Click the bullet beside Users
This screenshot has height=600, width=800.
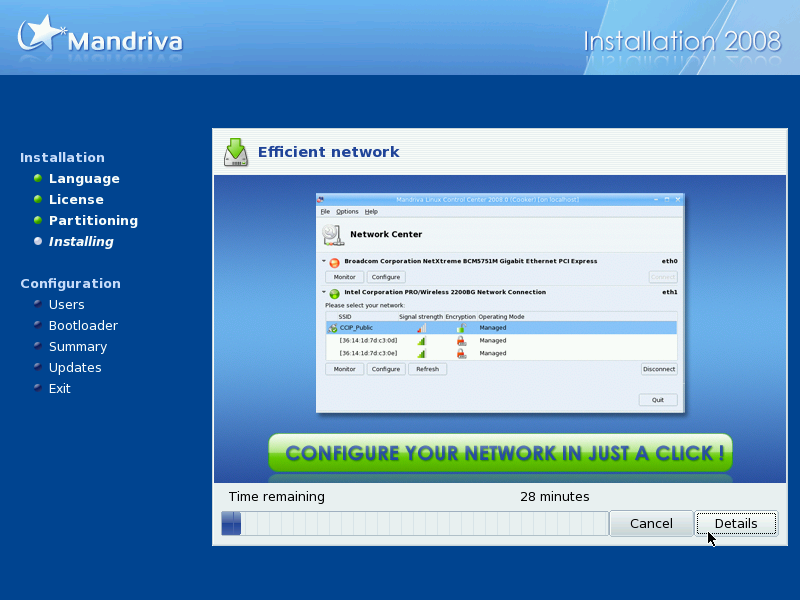(x=38, y=304)
